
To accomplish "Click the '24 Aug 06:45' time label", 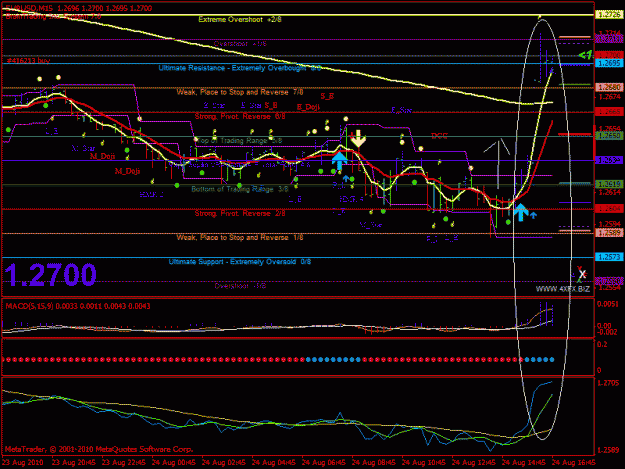I will click(323, 463).
